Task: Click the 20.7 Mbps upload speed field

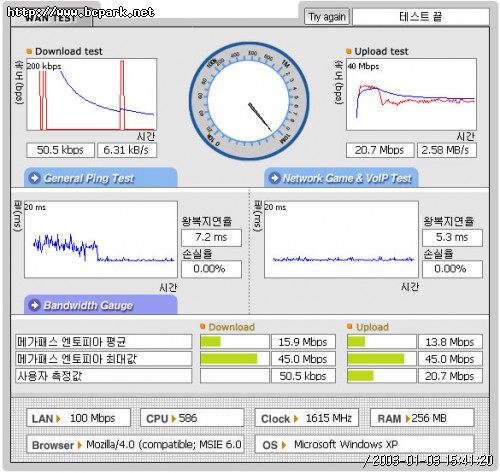Action: coord(380,150)
